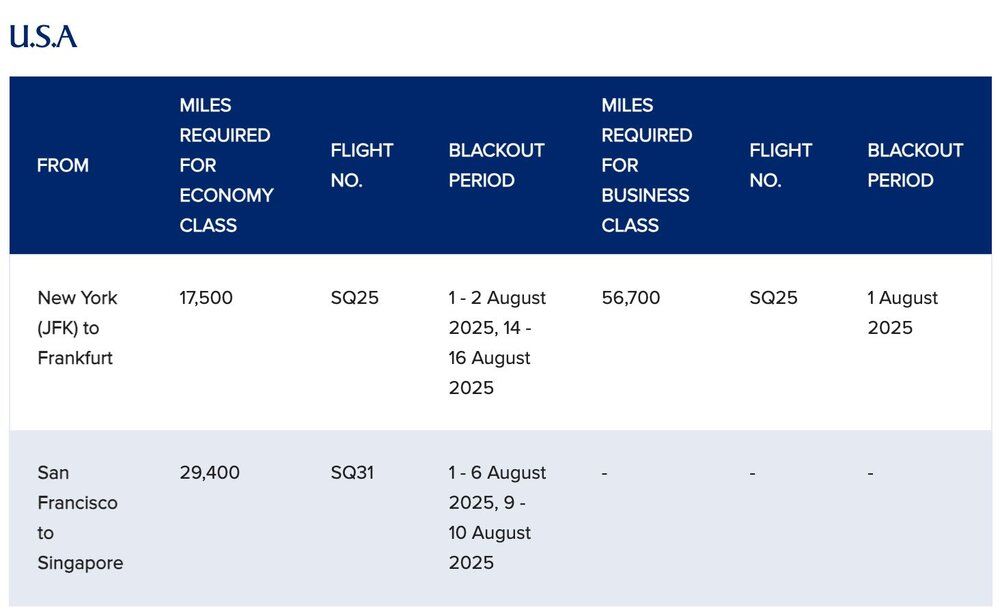1000x616 pixels.
Task: Click the FROM column header
Action: (63, 165)
